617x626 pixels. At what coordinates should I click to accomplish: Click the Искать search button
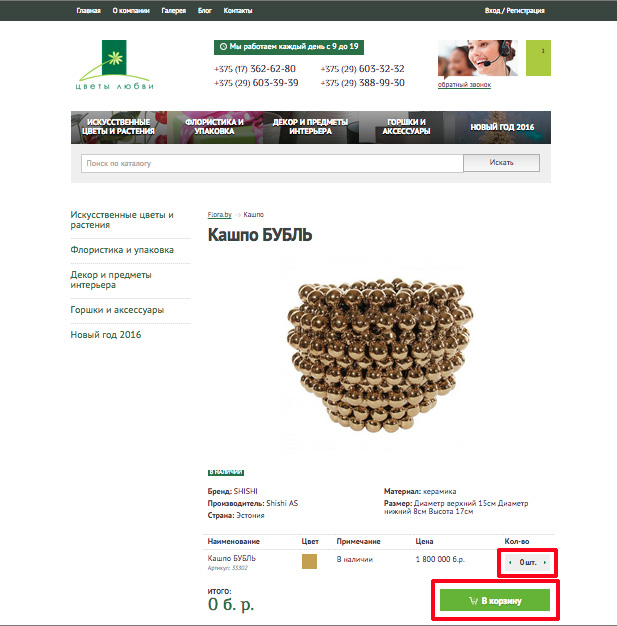pos(501,163)
